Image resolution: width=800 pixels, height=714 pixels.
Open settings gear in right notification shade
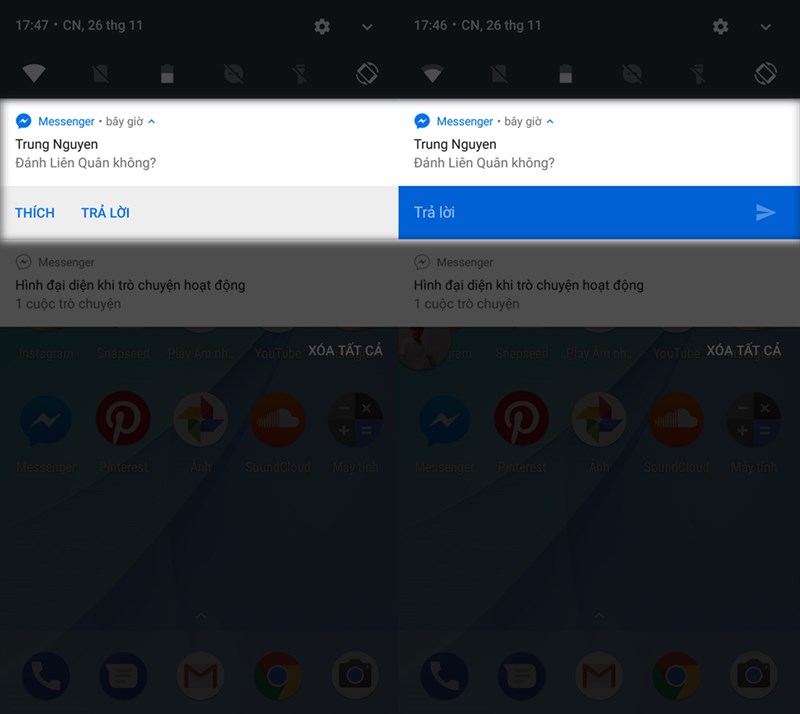click(x=720, y=26)
